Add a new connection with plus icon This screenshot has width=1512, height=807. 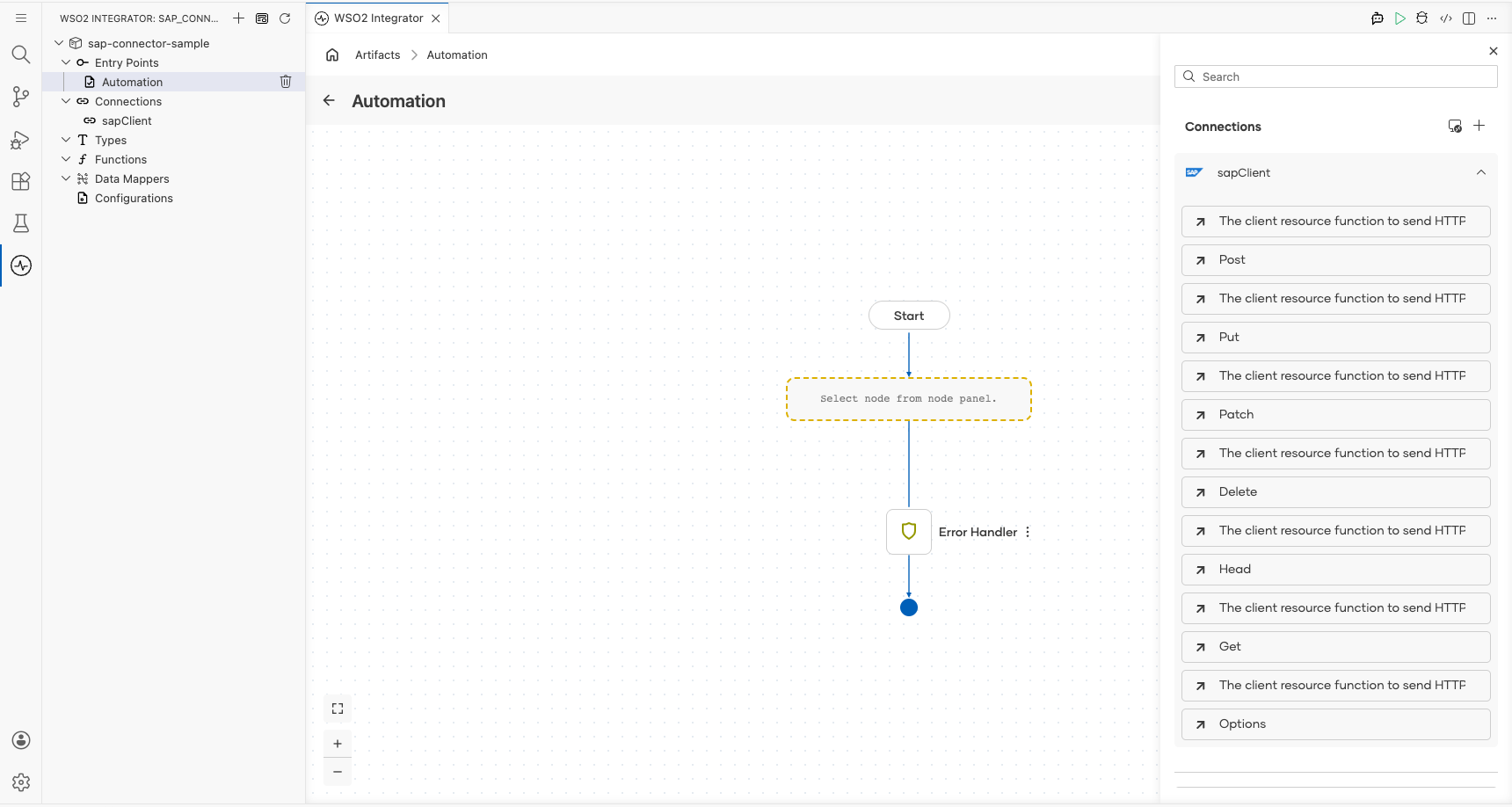[x=1479, y=126]
